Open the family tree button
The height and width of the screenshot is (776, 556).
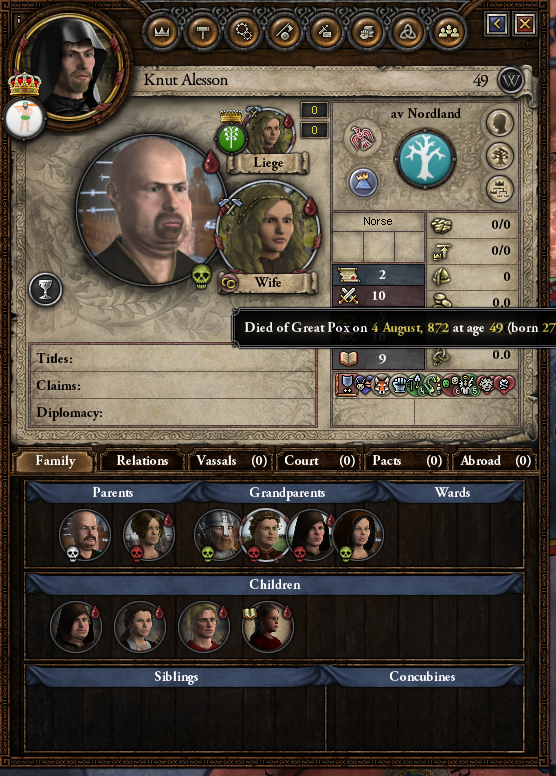(x=499, y=156)
